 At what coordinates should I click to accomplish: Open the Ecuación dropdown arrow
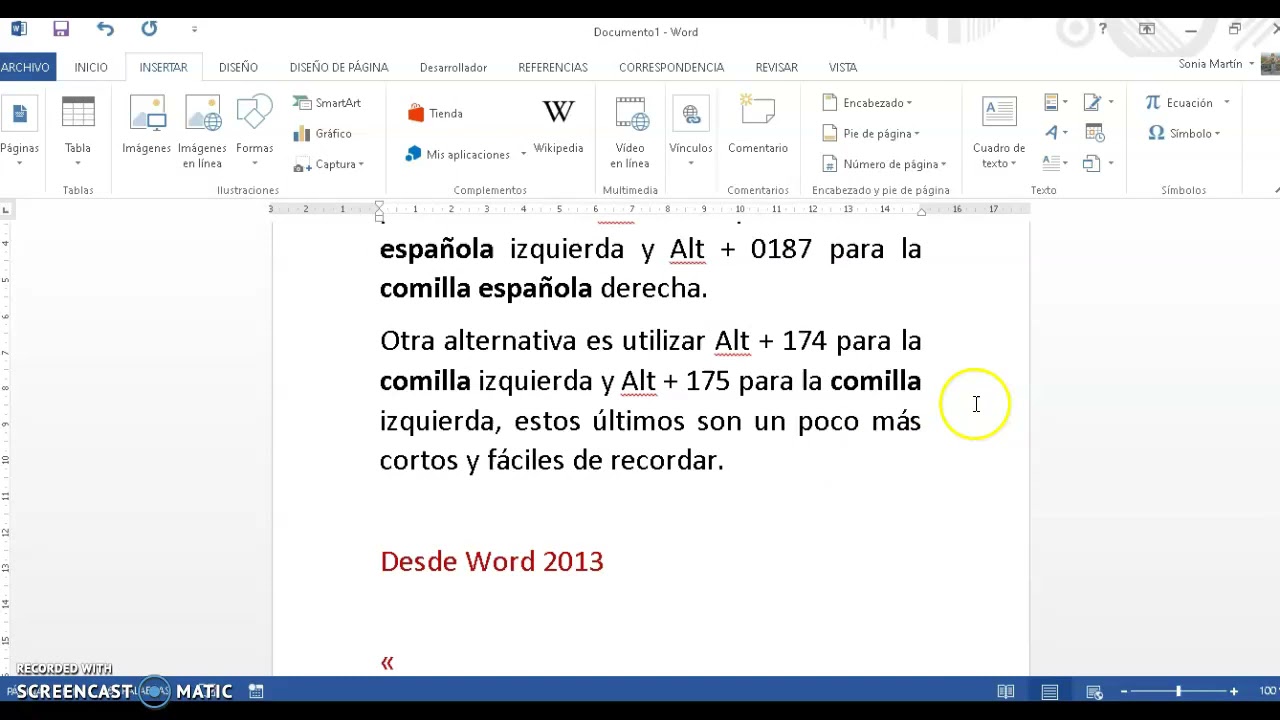[1226, 103]
